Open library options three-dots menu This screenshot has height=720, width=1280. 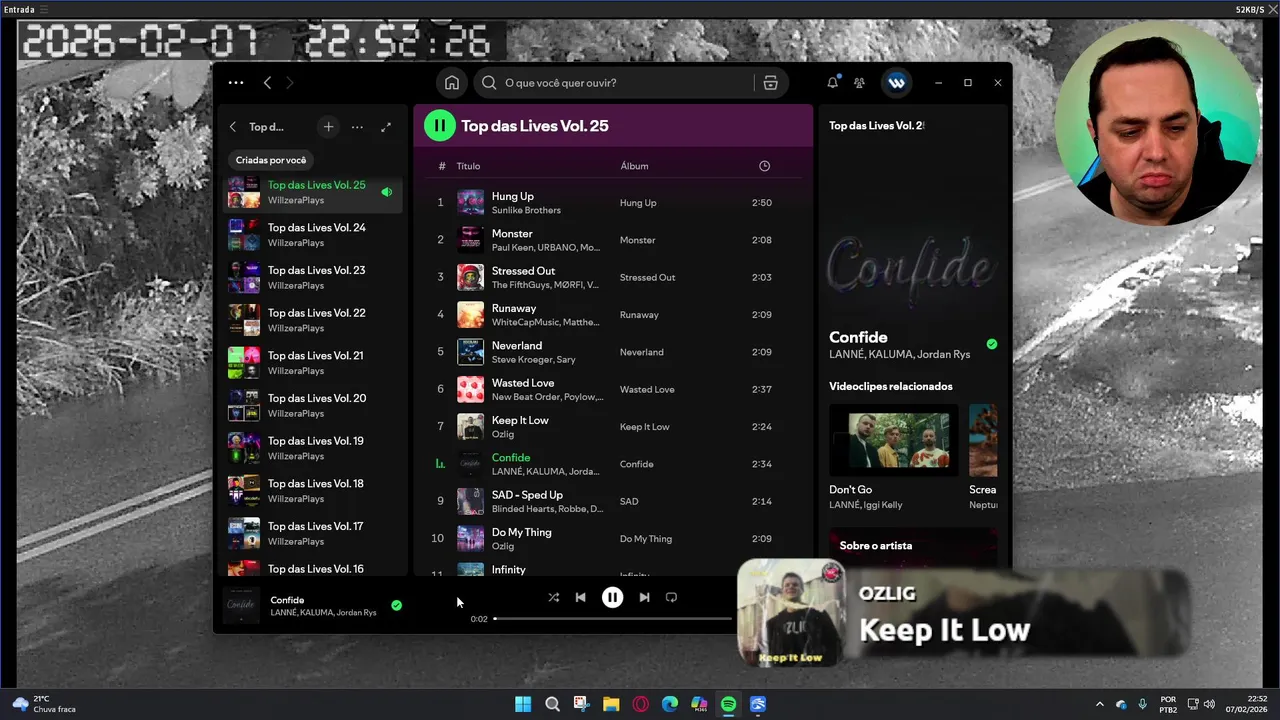[357, 127]
